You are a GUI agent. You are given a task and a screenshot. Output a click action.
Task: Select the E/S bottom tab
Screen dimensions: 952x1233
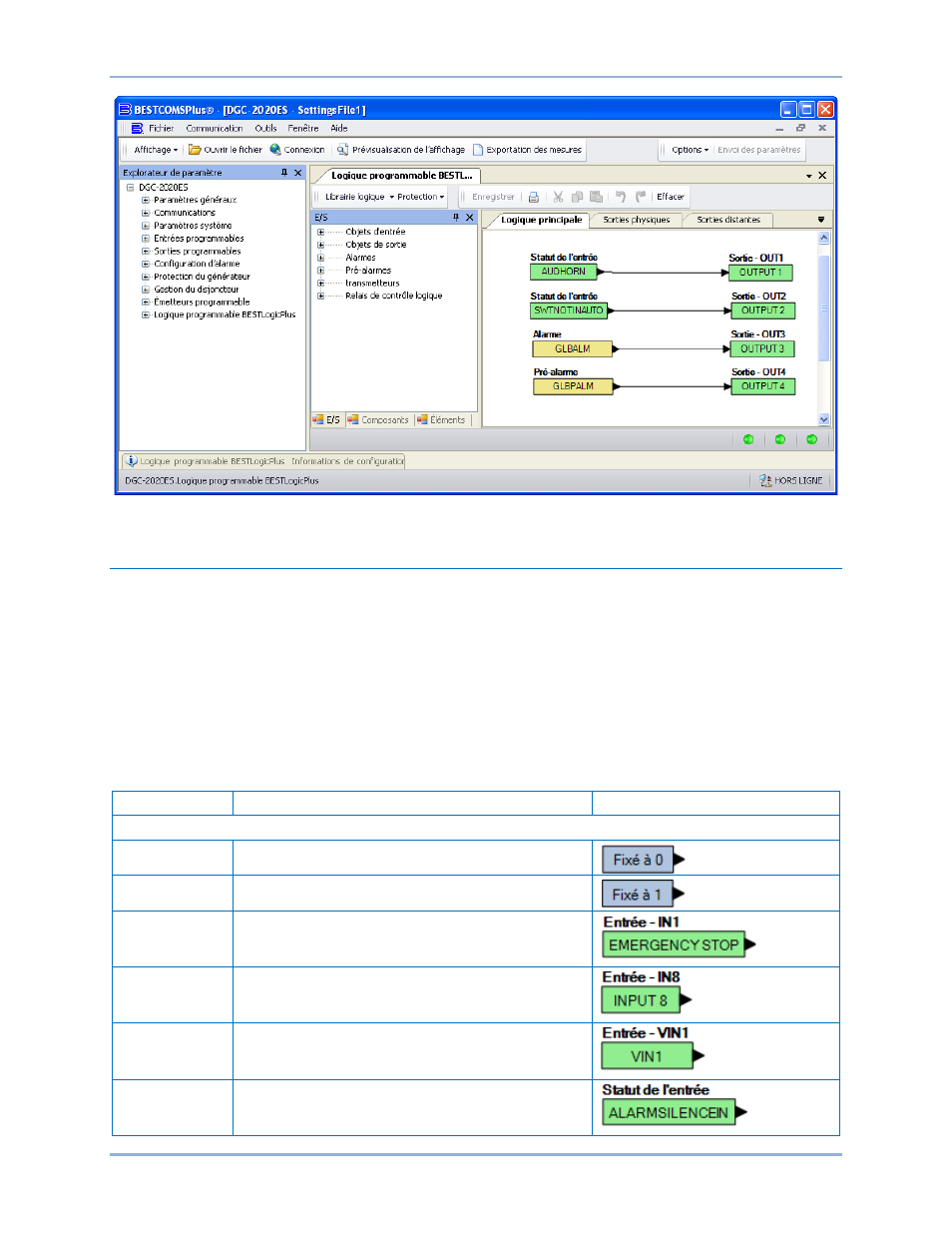pos(326,420)
